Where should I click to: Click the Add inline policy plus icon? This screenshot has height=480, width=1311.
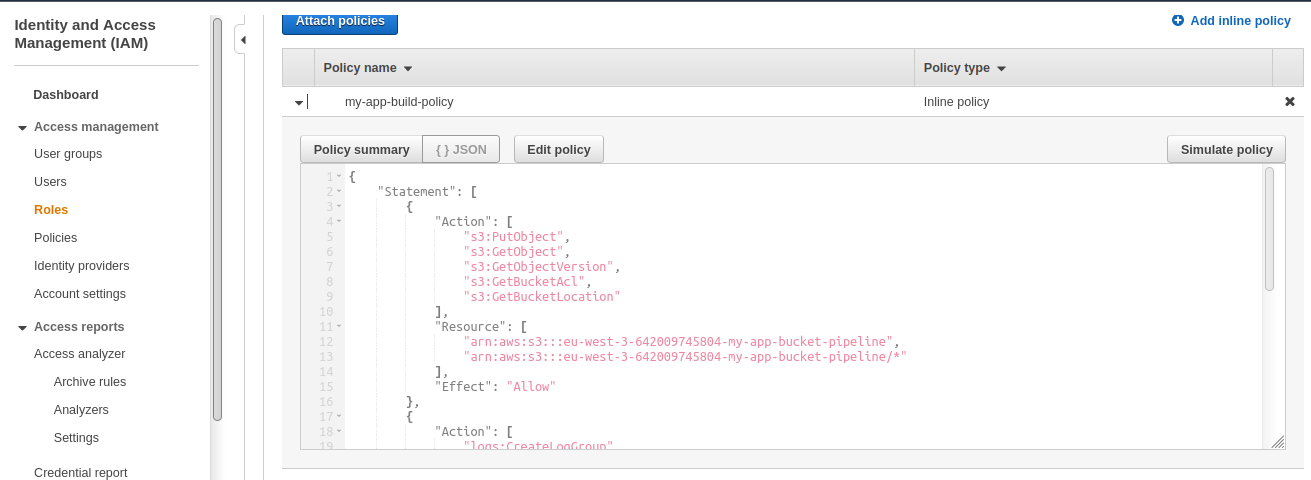click(1177, 20)
